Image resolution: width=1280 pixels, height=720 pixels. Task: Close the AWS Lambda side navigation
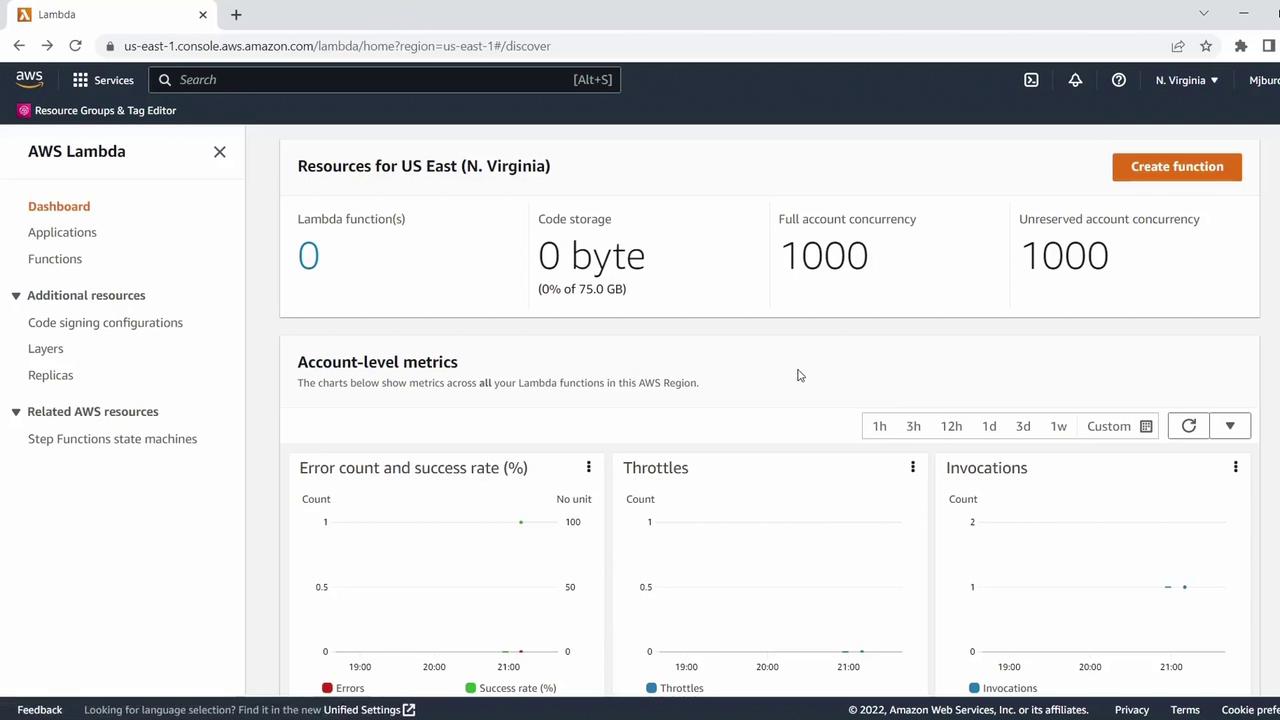[220, 152]
